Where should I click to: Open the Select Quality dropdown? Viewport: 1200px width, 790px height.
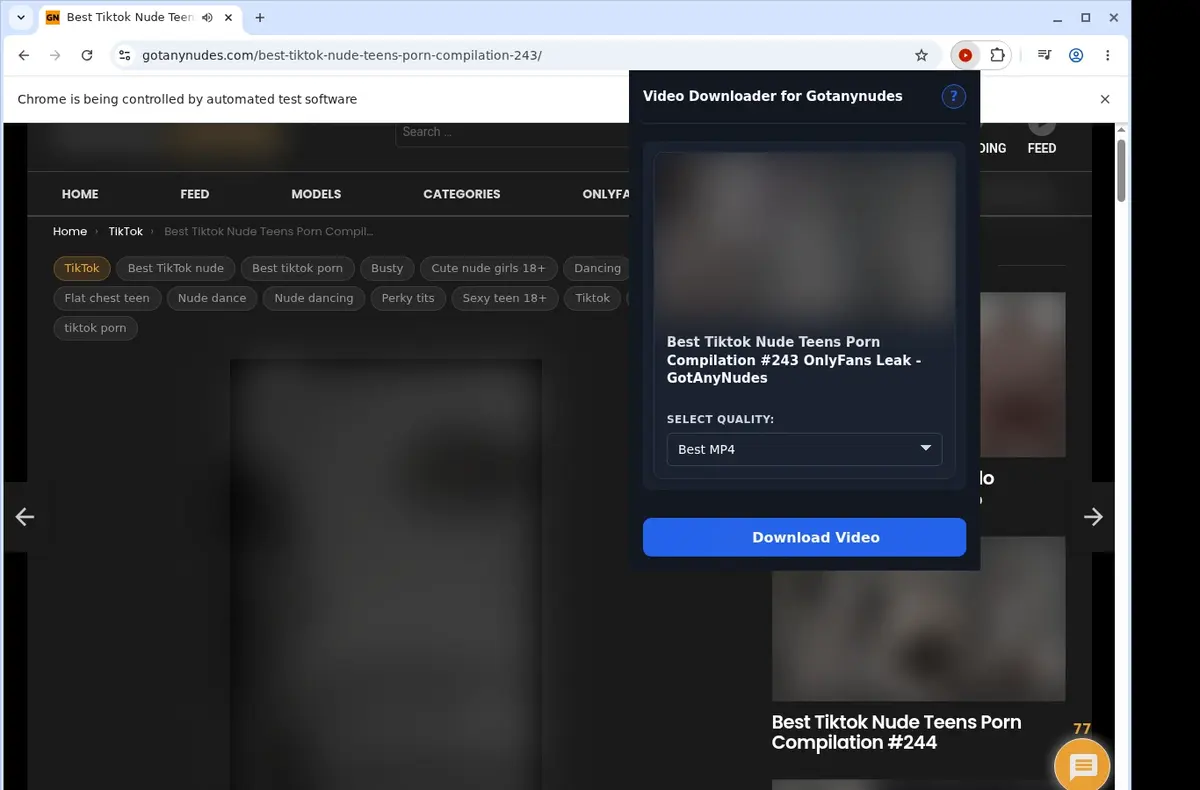tap(804, 449)
